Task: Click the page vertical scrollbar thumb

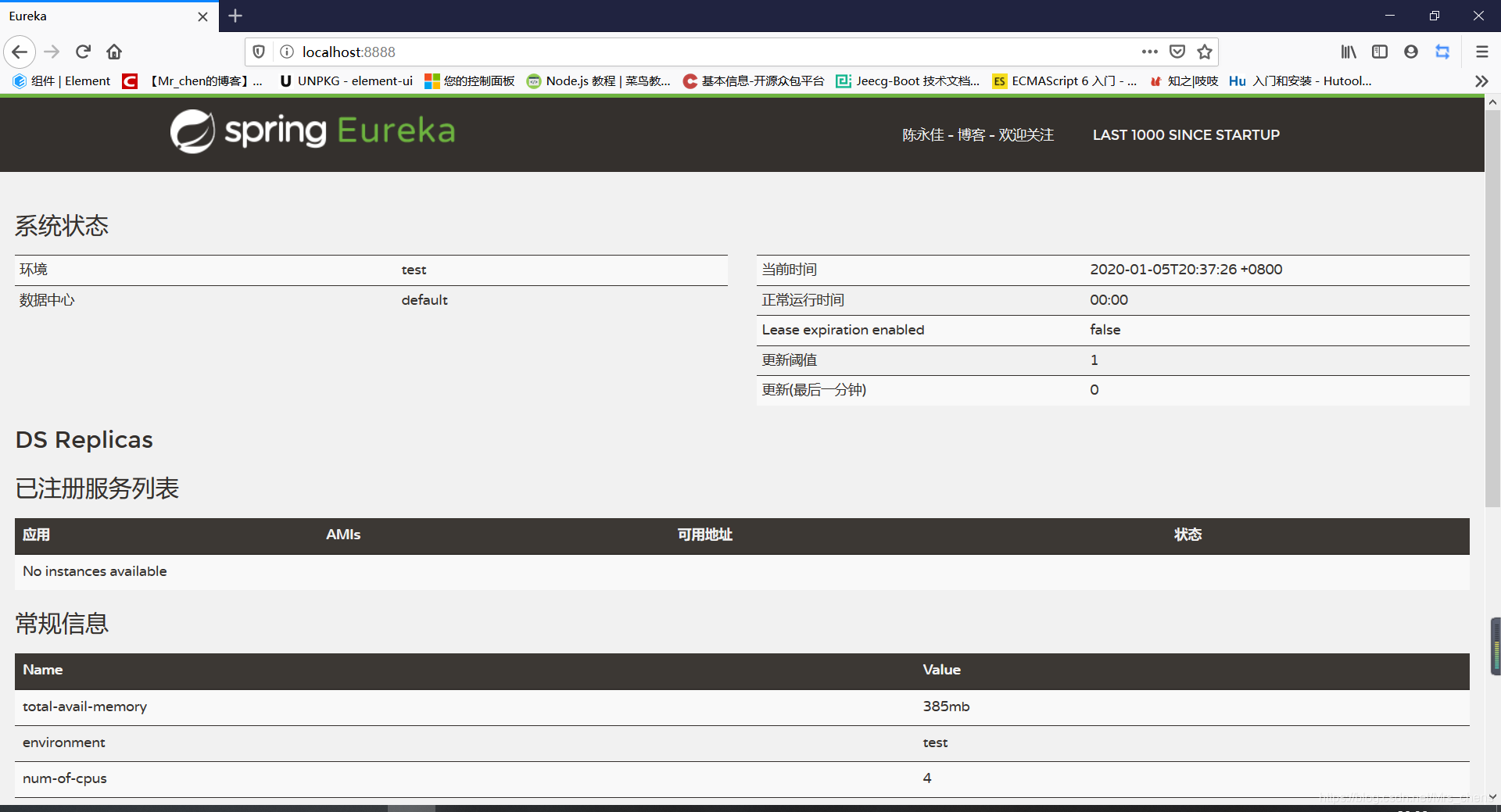Action: tap(1492, 309)
